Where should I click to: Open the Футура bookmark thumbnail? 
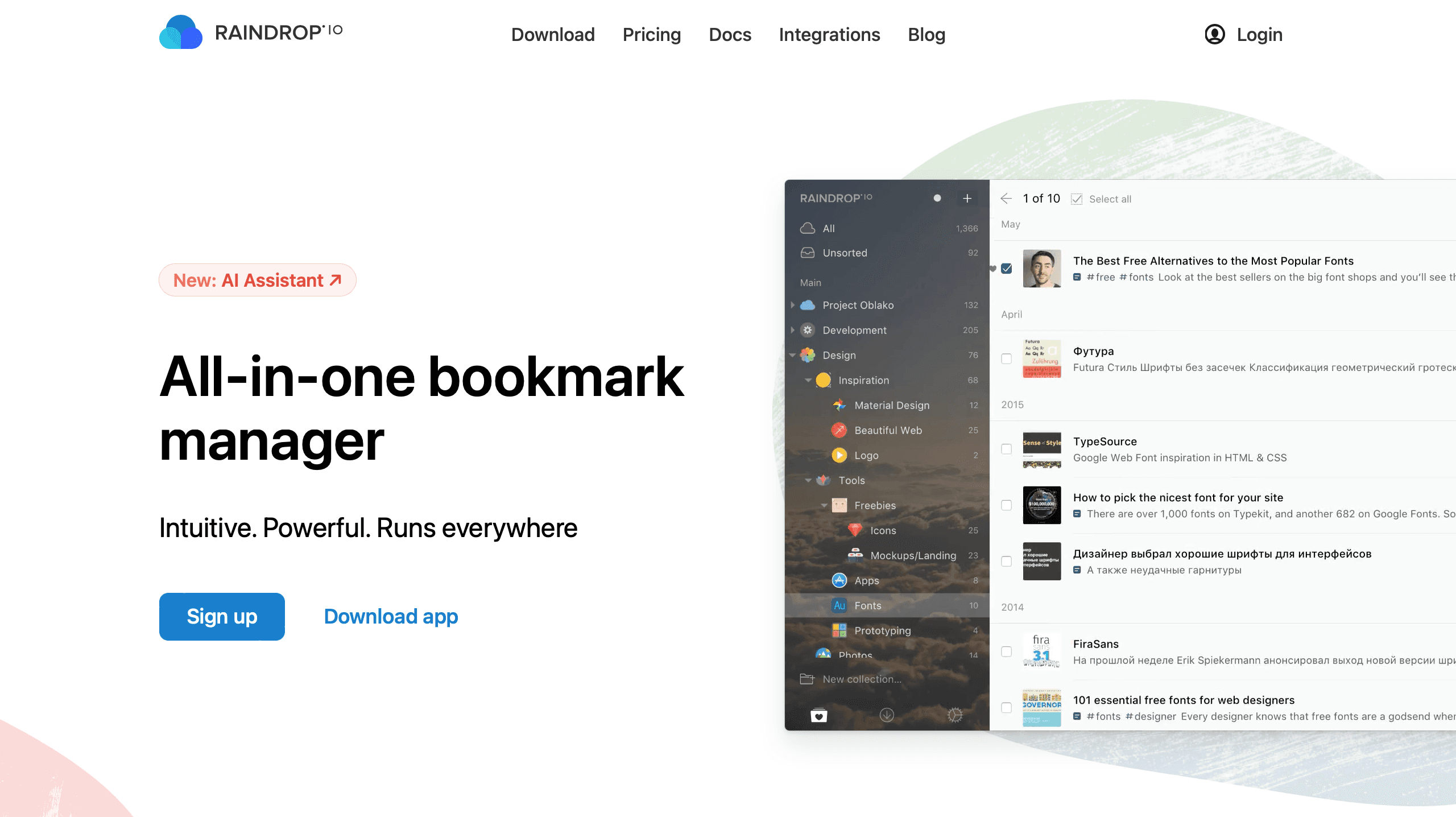1042,359
